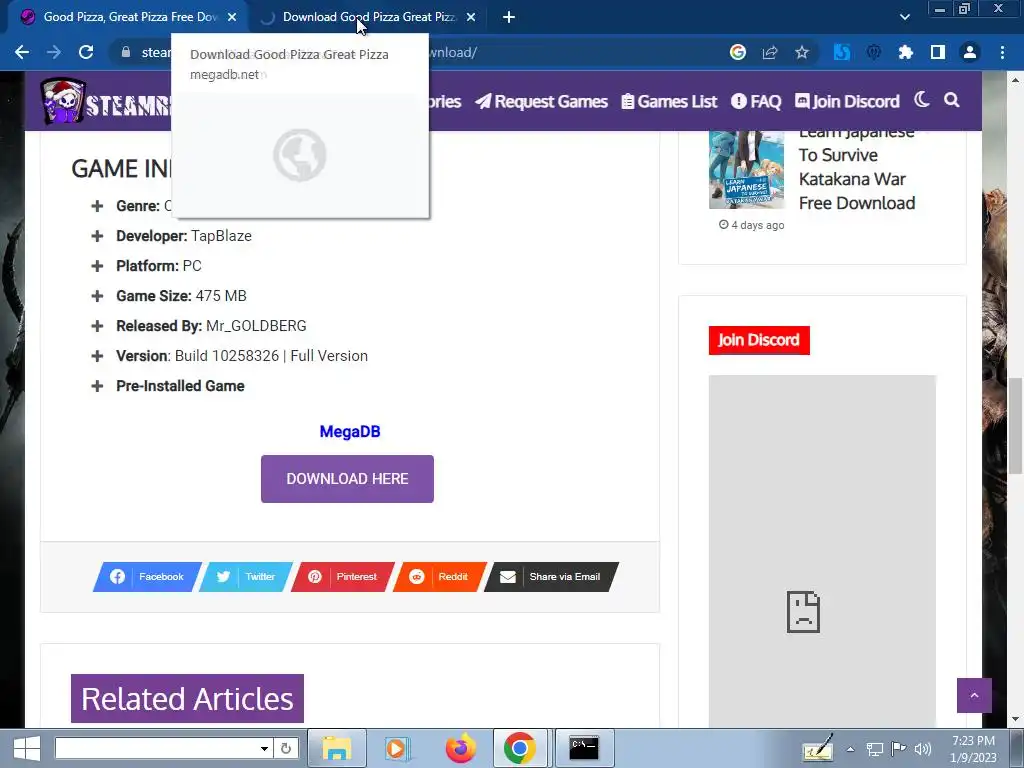Image resolution: width=1024 pixels, height=768 pixels.
Task: Click the Version Build 10258326 line
Action: 242,356
